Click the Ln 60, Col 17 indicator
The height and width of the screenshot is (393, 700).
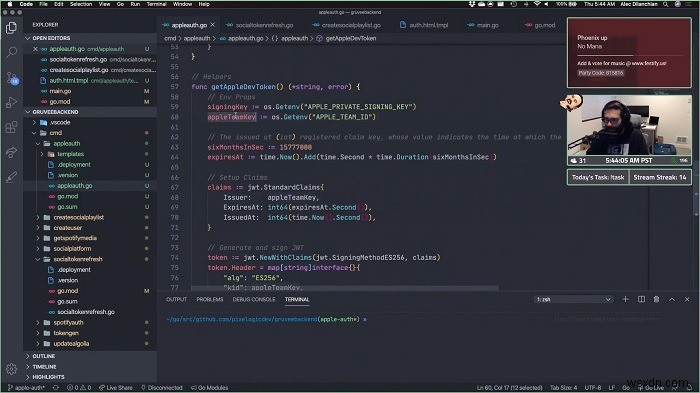509,388
